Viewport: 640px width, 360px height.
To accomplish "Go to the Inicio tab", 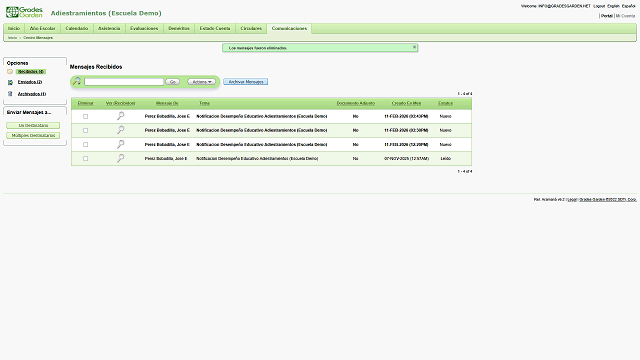I will pyautogui.click(x=14, y=28).
